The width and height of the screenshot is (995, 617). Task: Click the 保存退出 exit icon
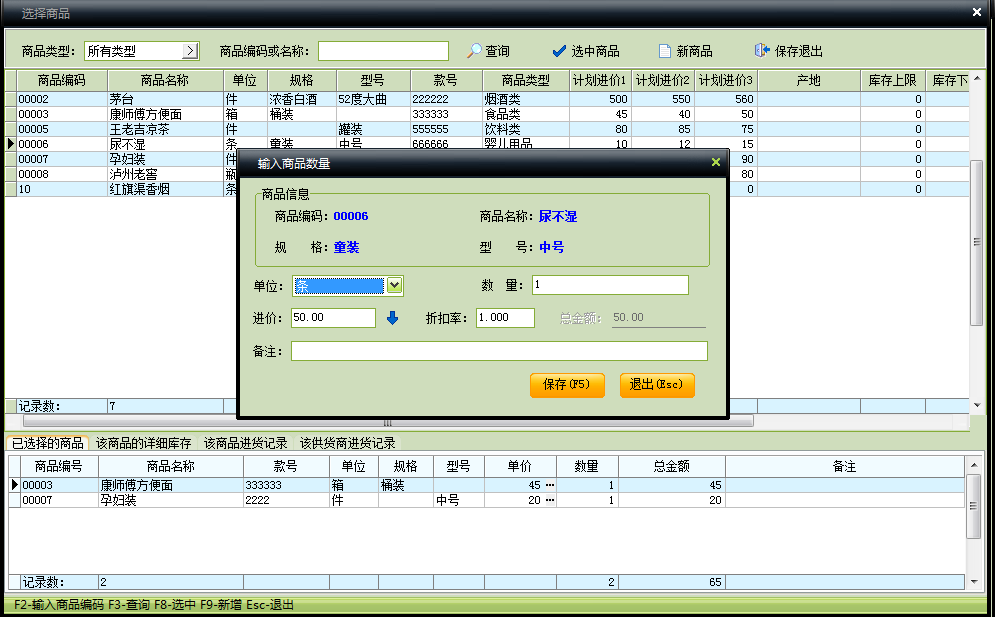[x=762, y=51]
